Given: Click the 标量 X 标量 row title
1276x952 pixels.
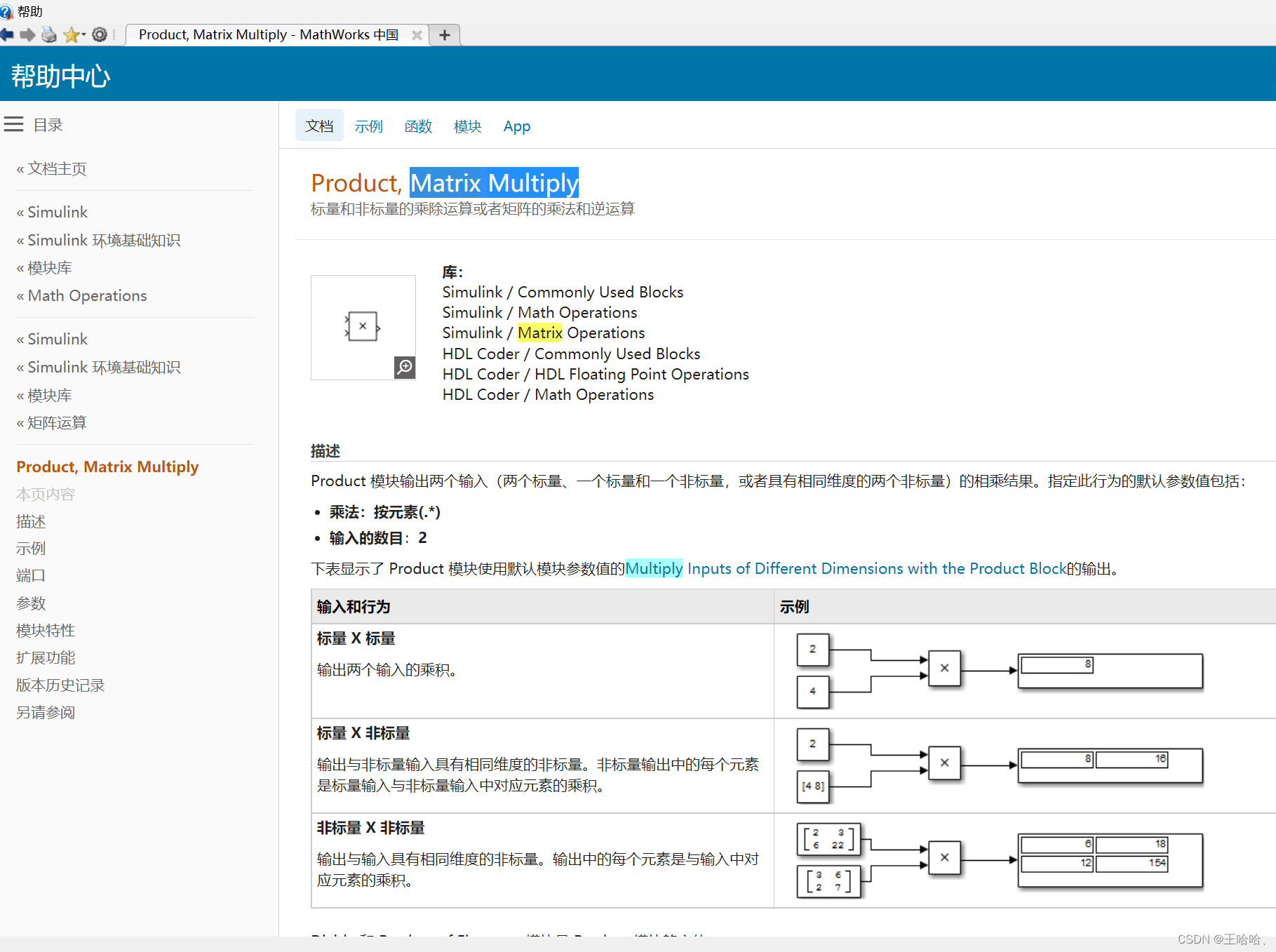Looking at the screenshot, I should [356, 638].
